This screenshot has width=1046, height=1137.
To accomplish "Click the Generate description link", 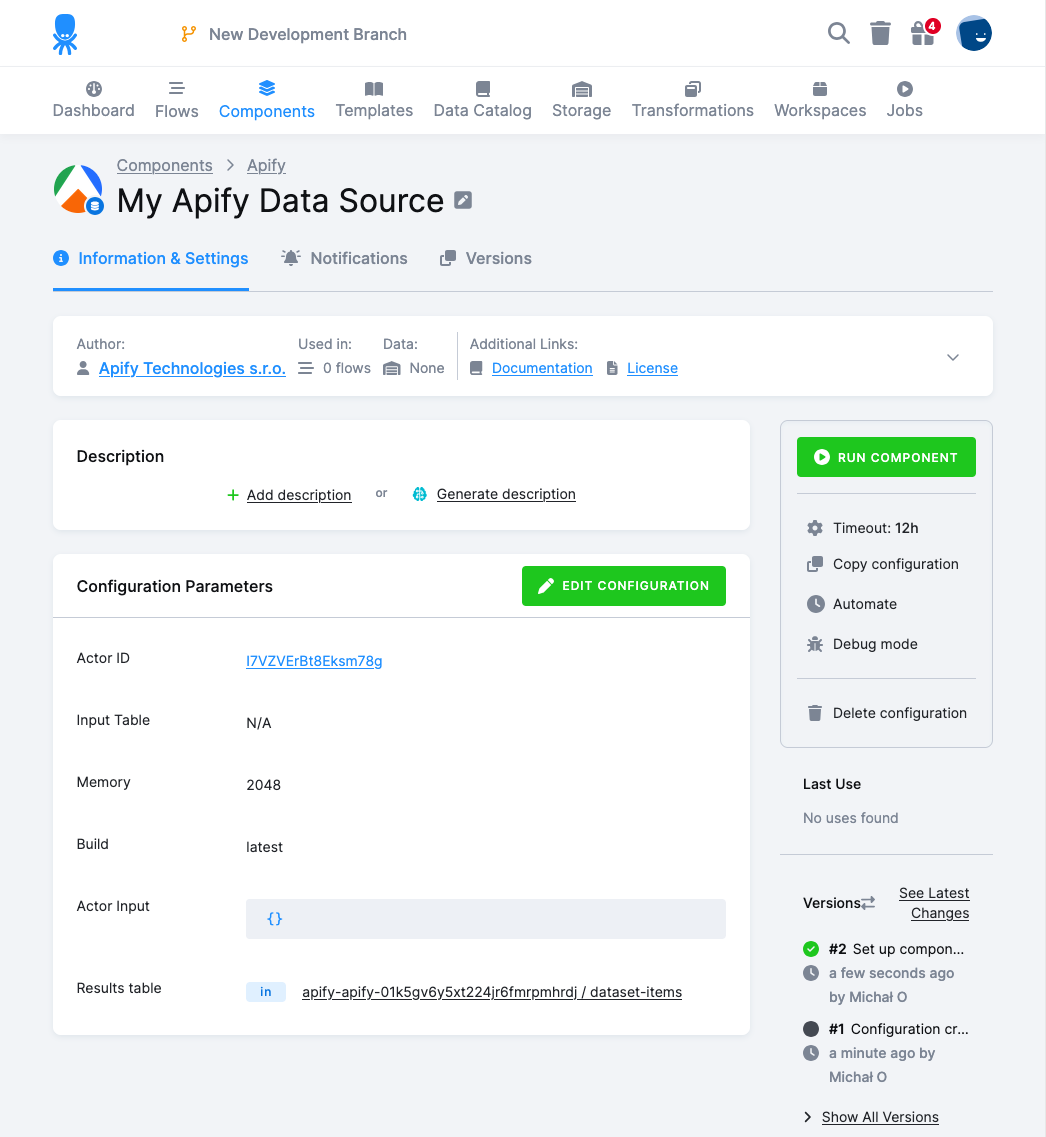I will point(505,494).
